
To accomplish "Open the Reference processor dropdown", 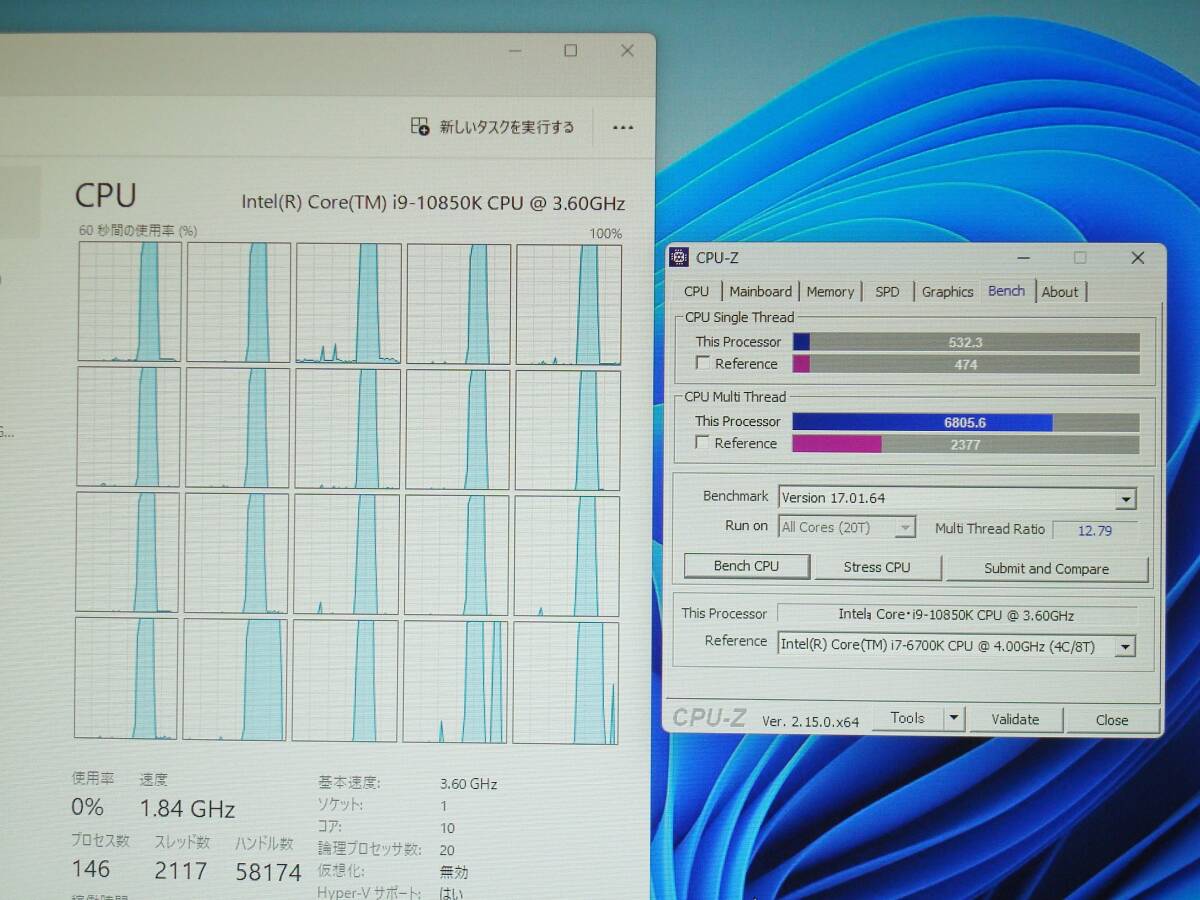I will pos(1126,647).
